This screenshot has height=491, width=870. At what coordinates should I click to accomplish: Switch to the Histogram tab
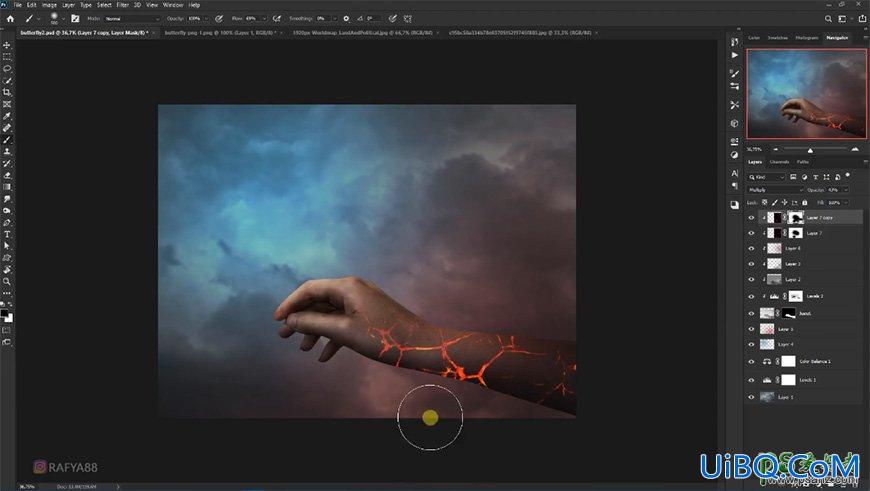(807, 38)
